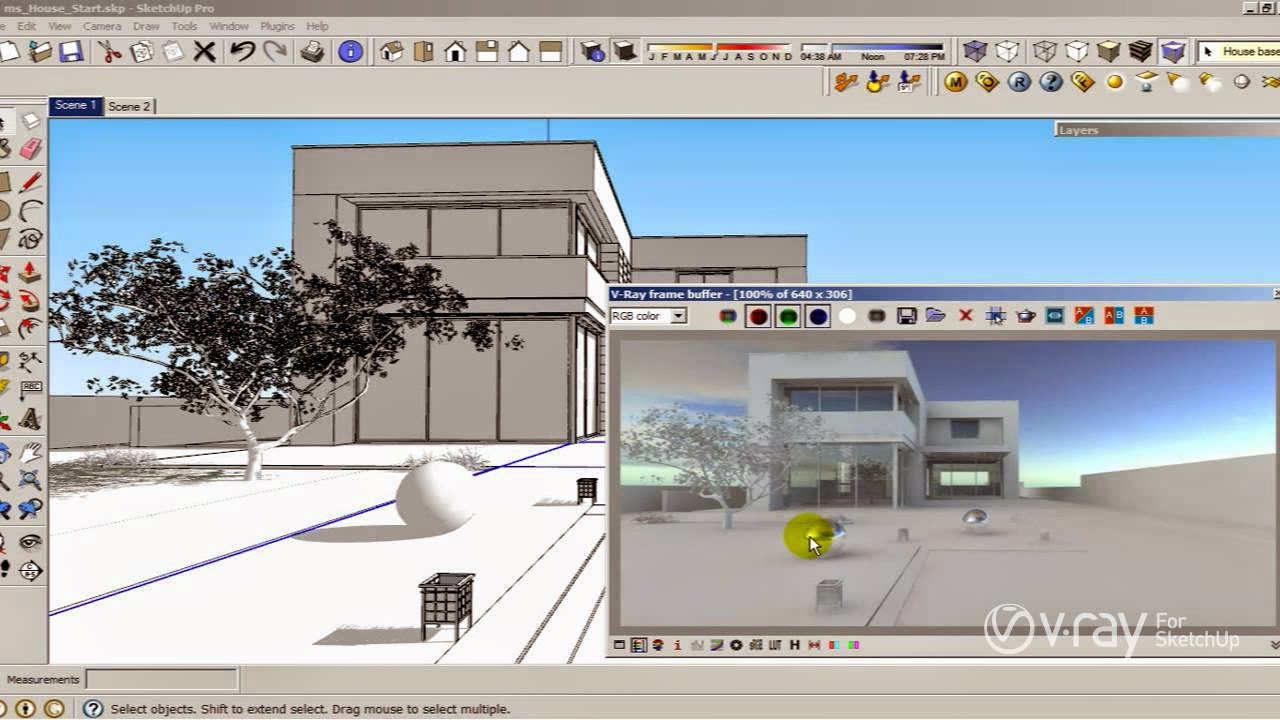Toggle Monochrome face style cube

coord(1173,51)
